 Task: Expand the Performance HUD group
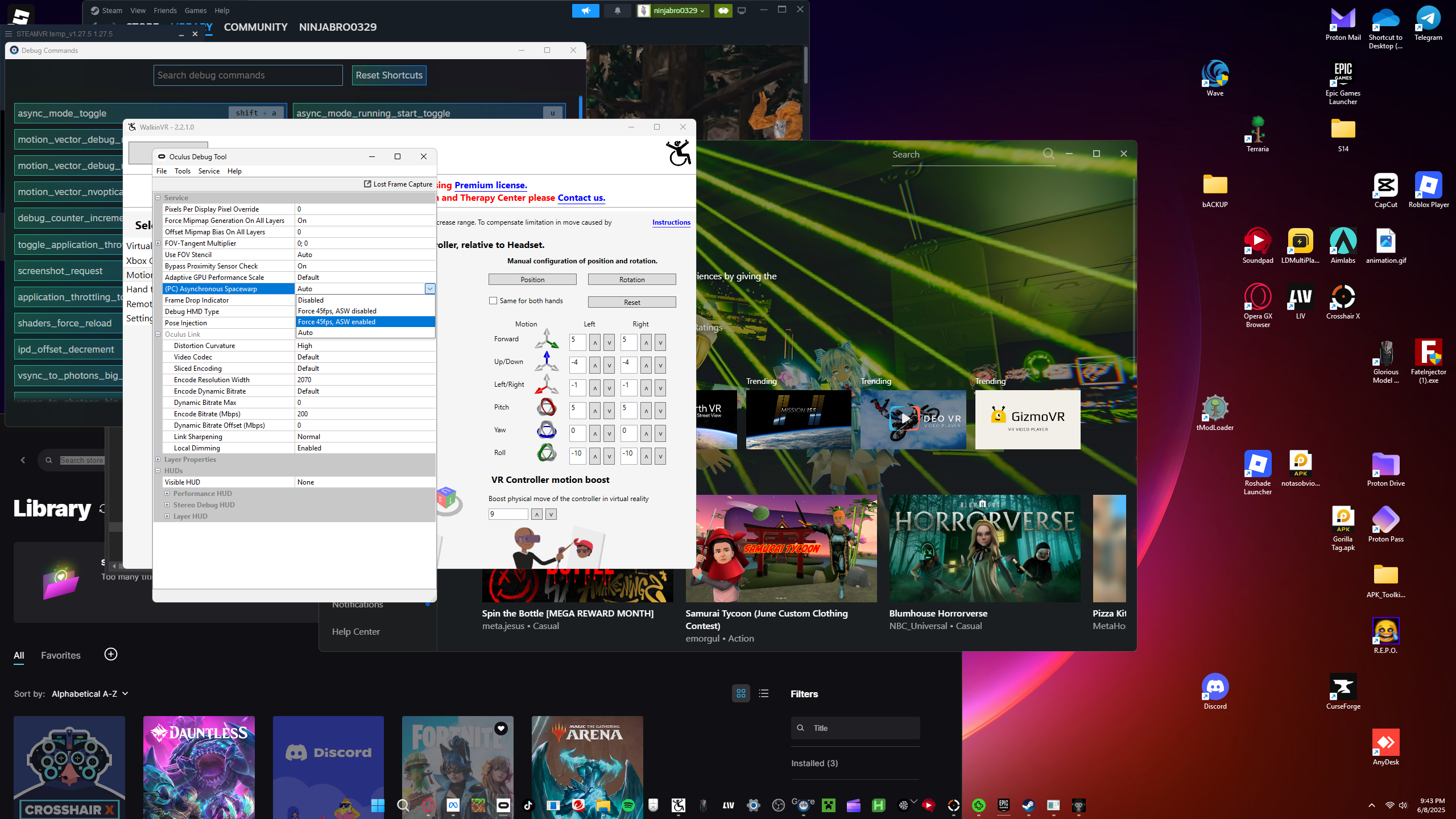[x=167, y=494]
